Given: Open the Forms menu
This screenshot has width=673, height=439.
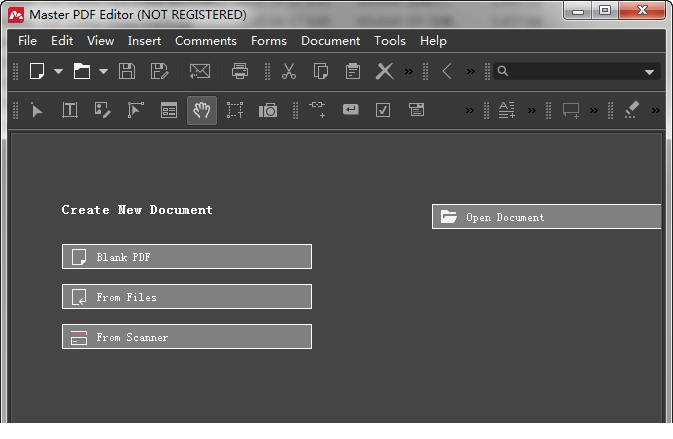Looking at the screenshot, I should (269, 41).
